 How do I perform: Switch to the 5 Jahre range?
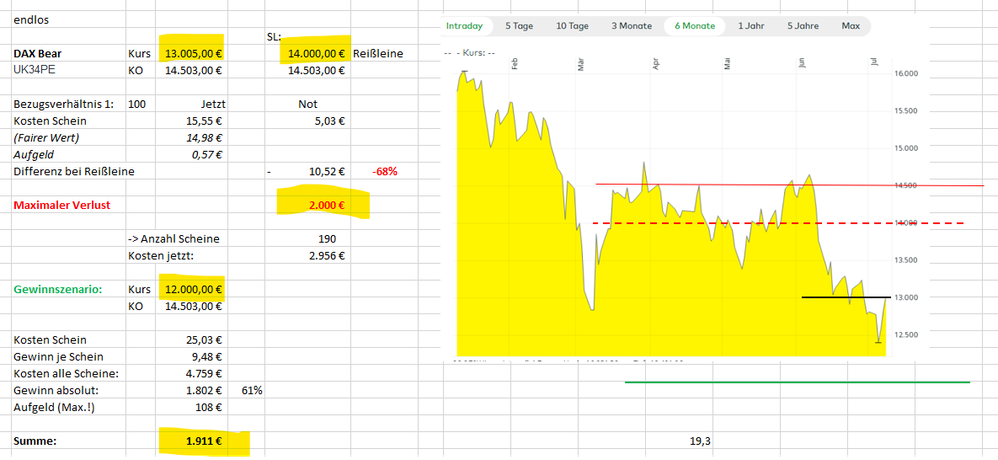click(x=804, y=26)
